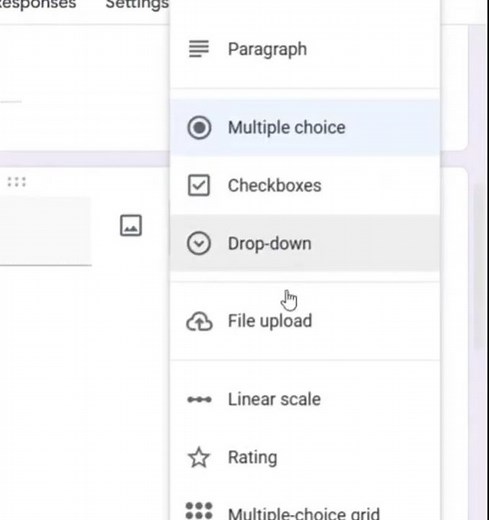The height and width of the screenshot is (520, 489).
Task: Choose the File upload option
Action: 305,321
